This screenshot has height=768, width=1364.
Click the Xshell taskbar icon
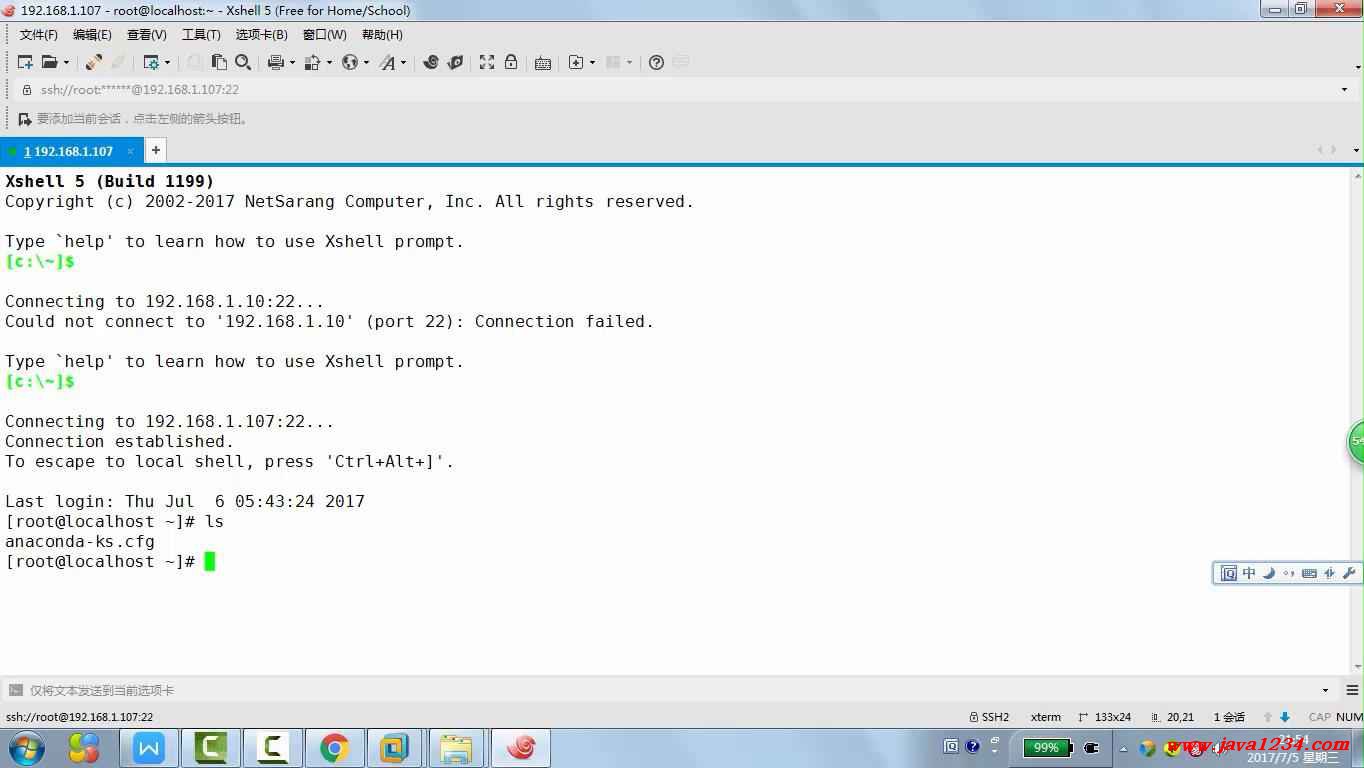click(521, 748)
